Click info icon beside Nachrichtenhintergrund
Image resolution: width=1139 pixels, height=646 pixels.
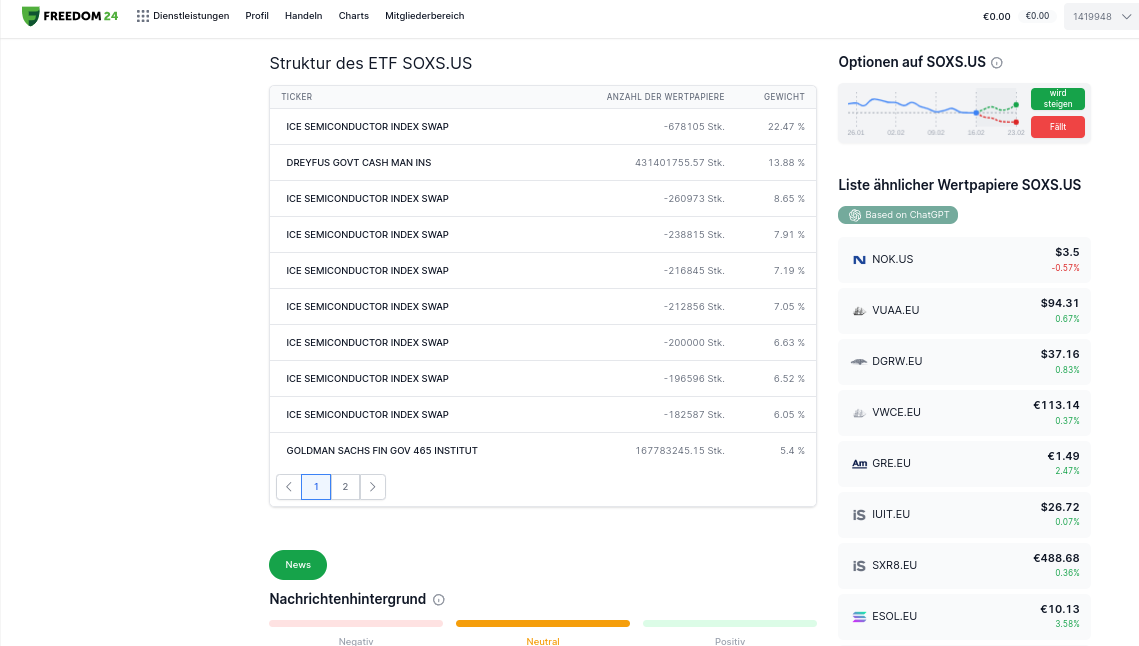(439, 599)
